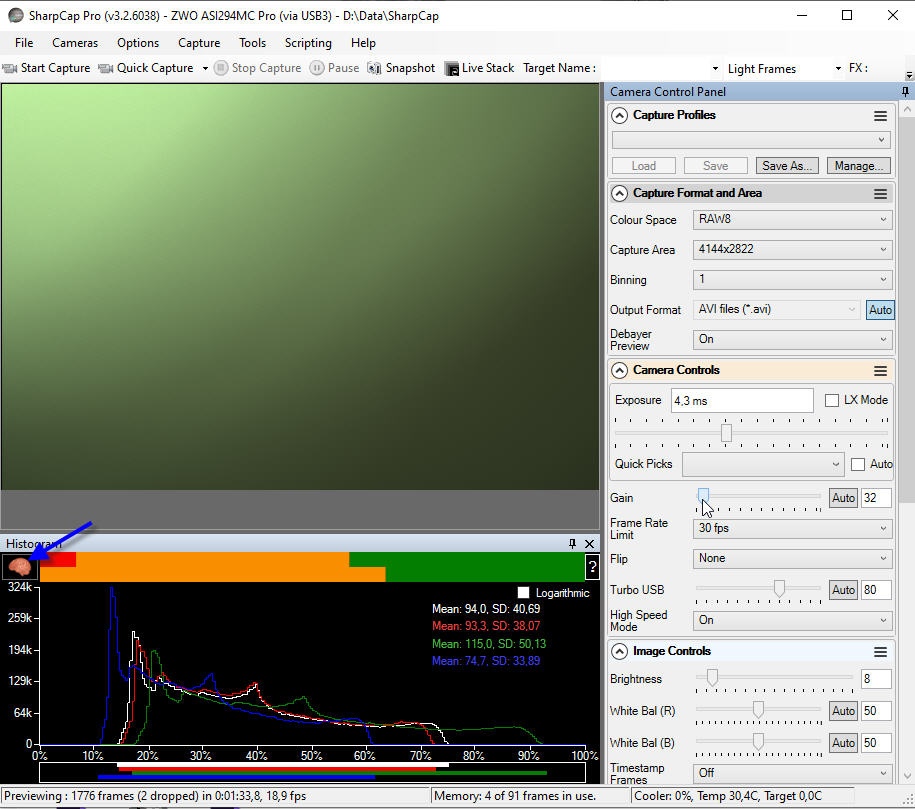Click the Save As button
The height and width of the screenshot is (809, 915).
click(x=788, y=166)
